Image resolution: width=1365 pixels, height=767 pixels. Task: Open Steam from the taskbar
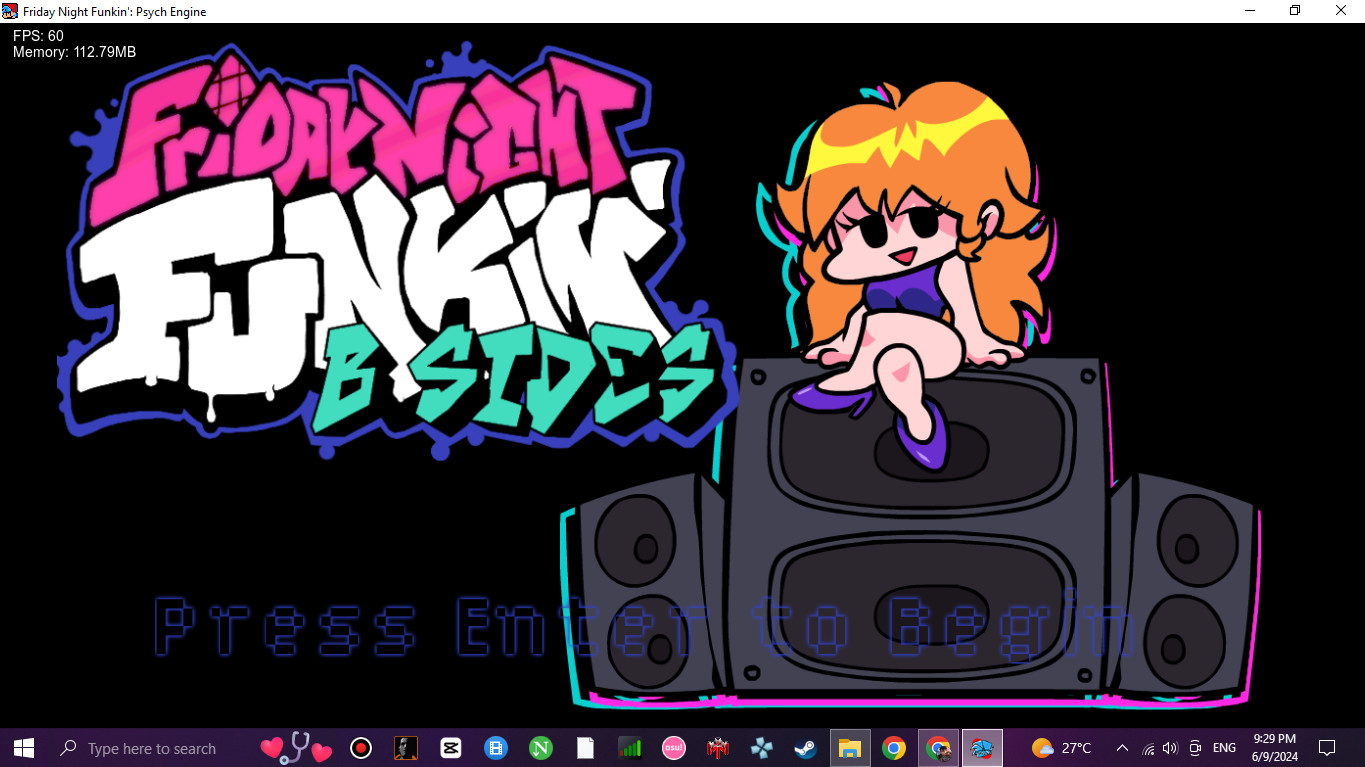pyautogui.click(x=805, y=748)
